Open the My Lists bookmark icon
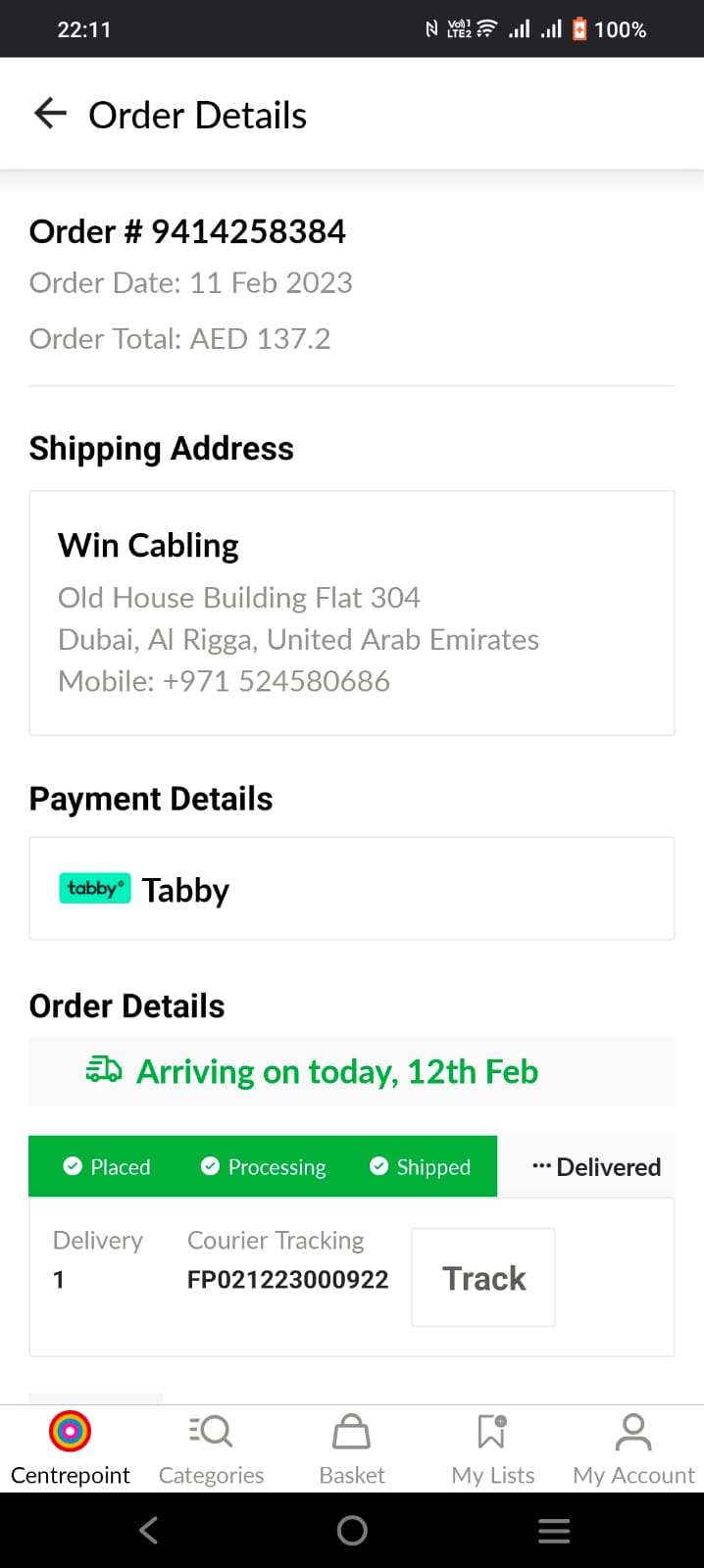 click(492, 1432)
